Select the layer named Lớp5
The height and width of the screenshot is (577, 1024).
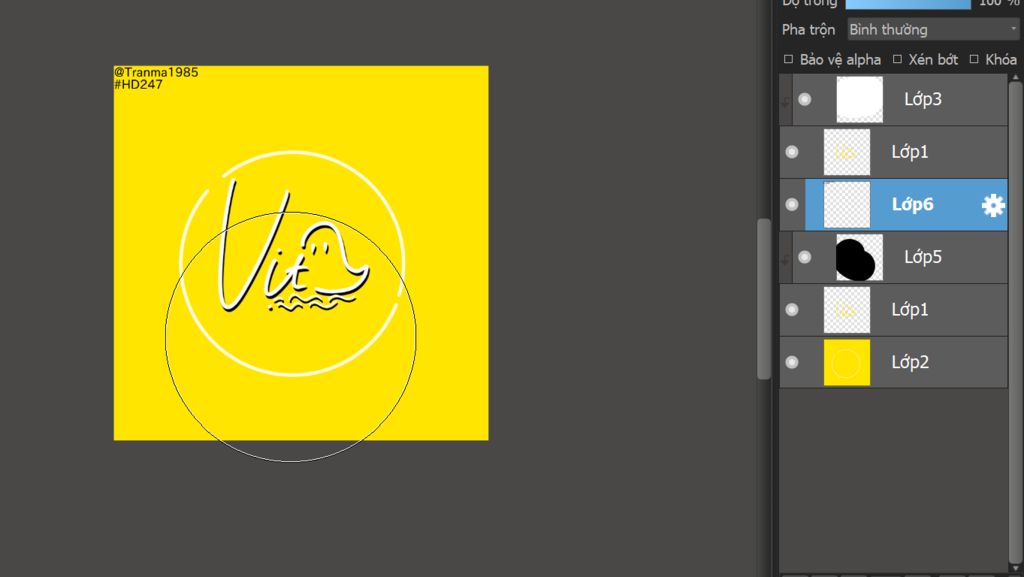point(923,257)
